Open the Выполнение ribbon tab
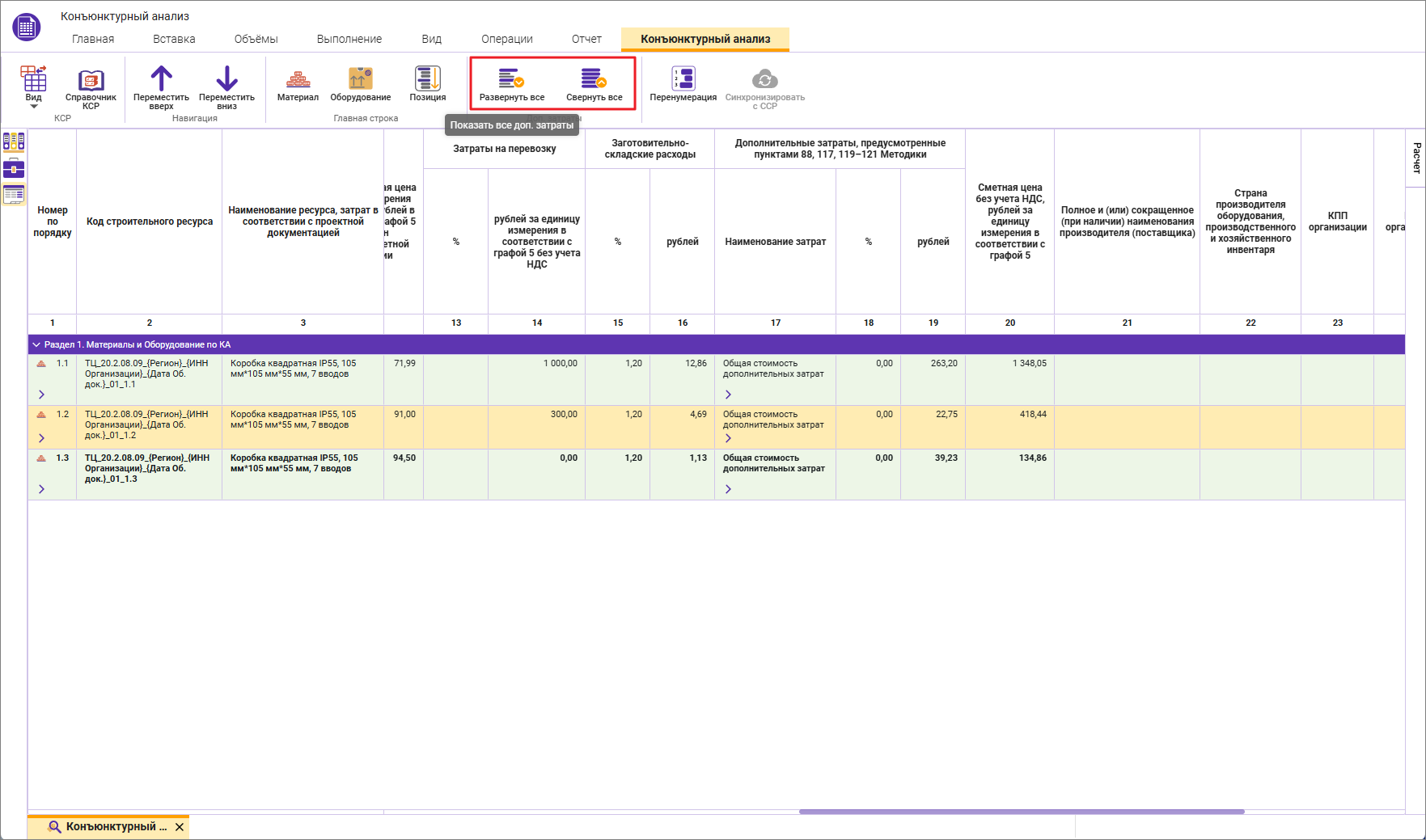The width and height of the screenshot is (1426, 840). (349, 39)
